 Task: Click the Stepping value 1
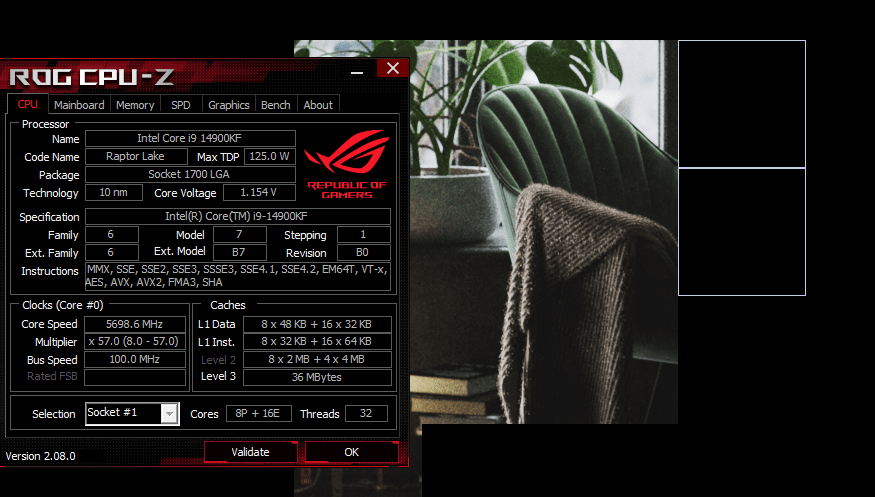[363, 234]
